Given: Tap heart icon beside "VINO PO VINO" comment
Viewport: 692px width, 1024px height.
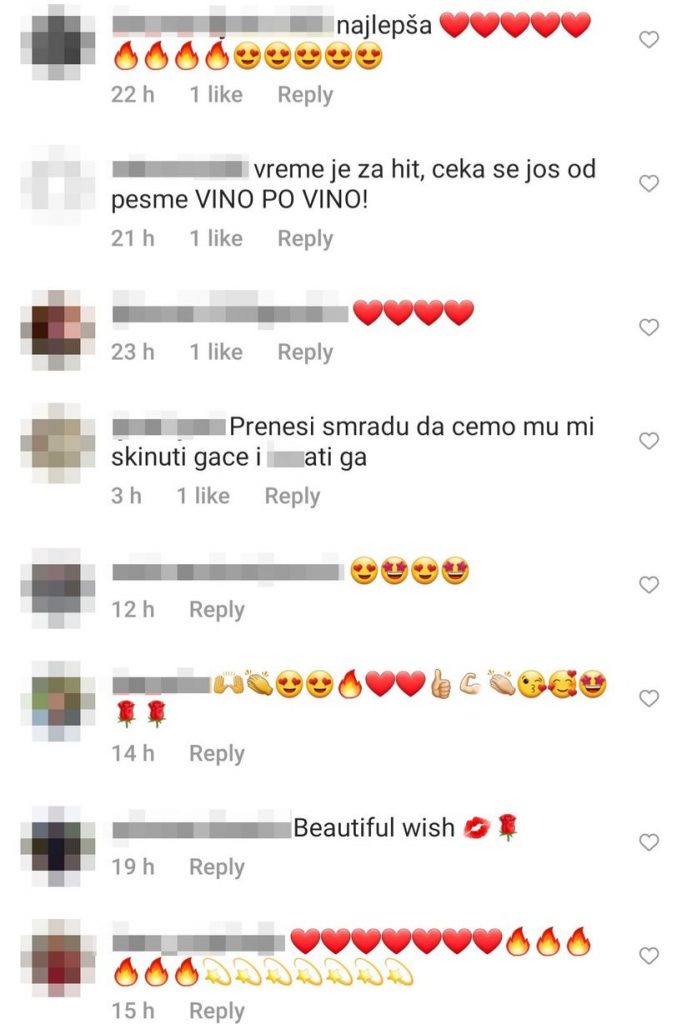Looking at the screenshot, I should (648, 184).
